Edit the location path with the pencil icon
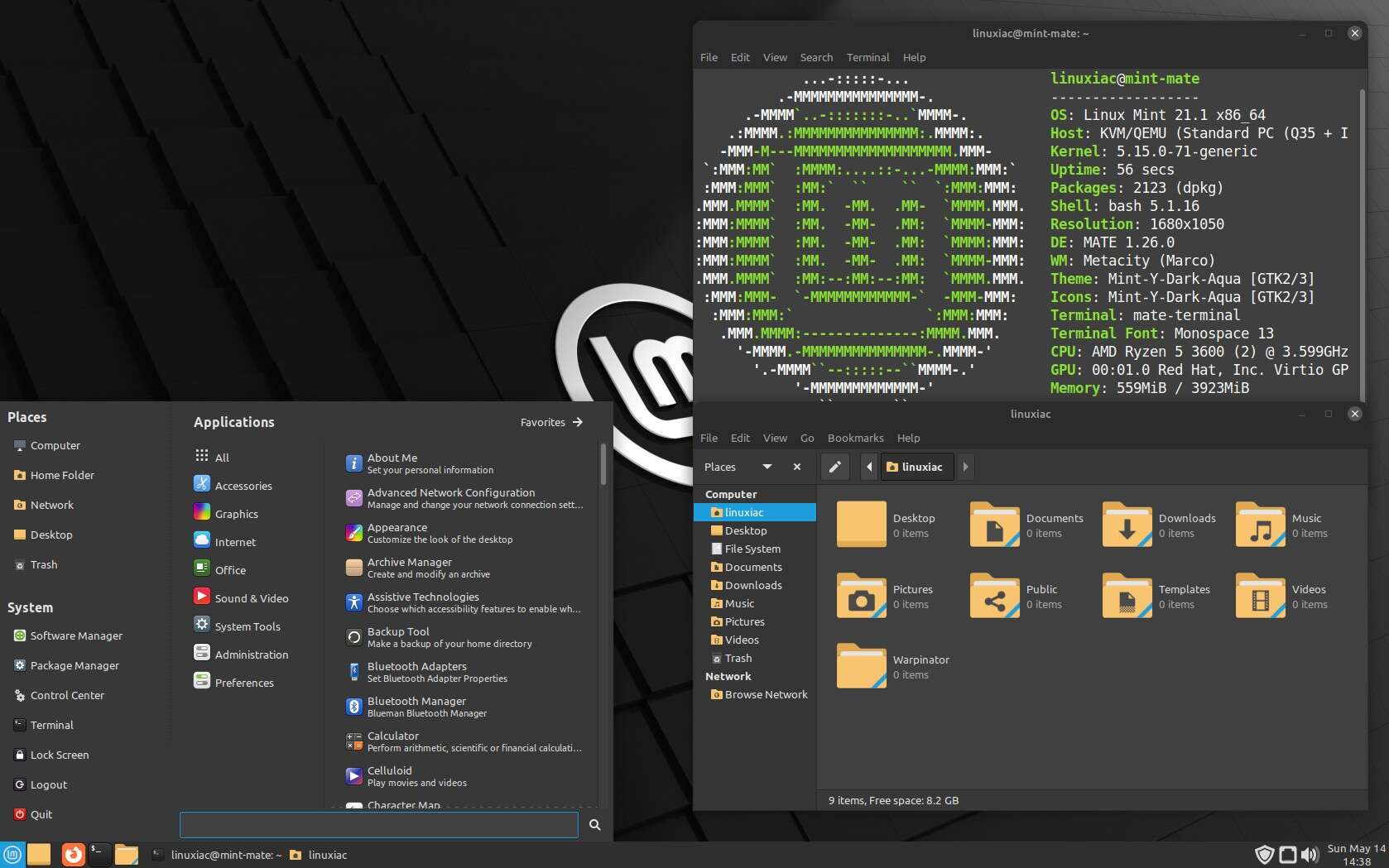The height and width of the screenshot is (868, 1389). pyautogui.click(x=834, y=467)
